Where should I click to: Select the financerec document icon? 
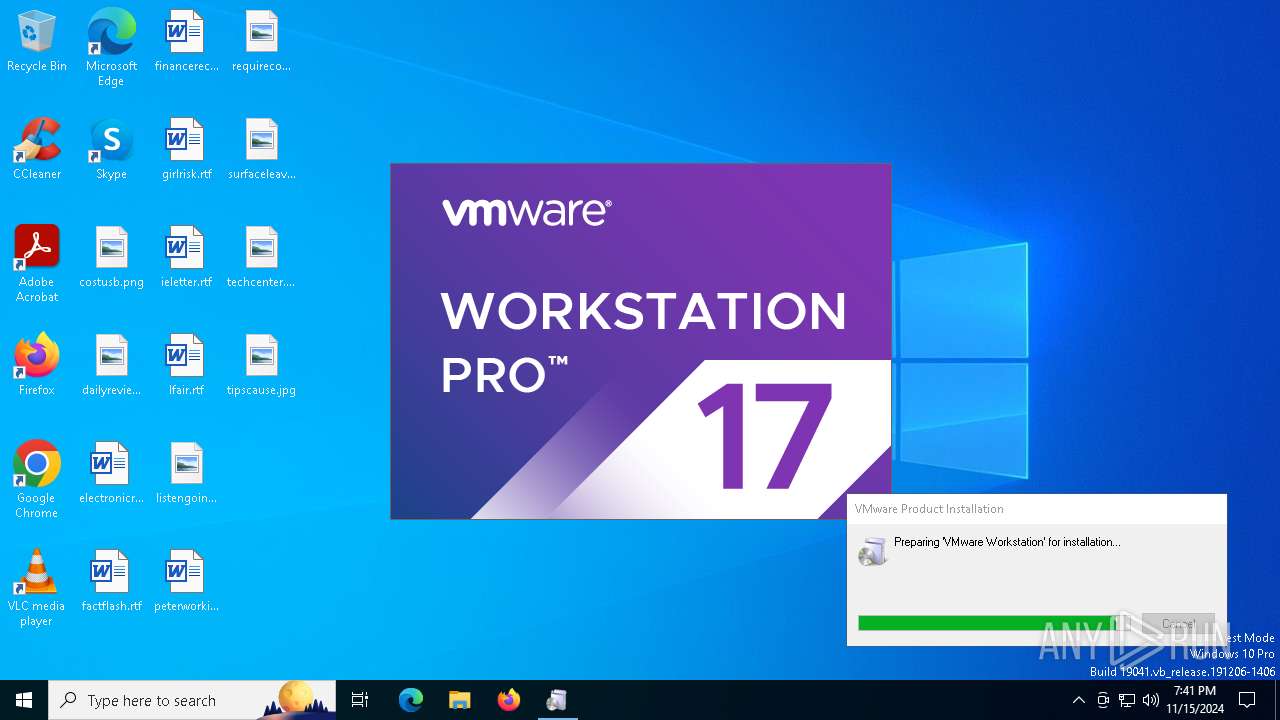pyautogui.click(x=186, y=42)
